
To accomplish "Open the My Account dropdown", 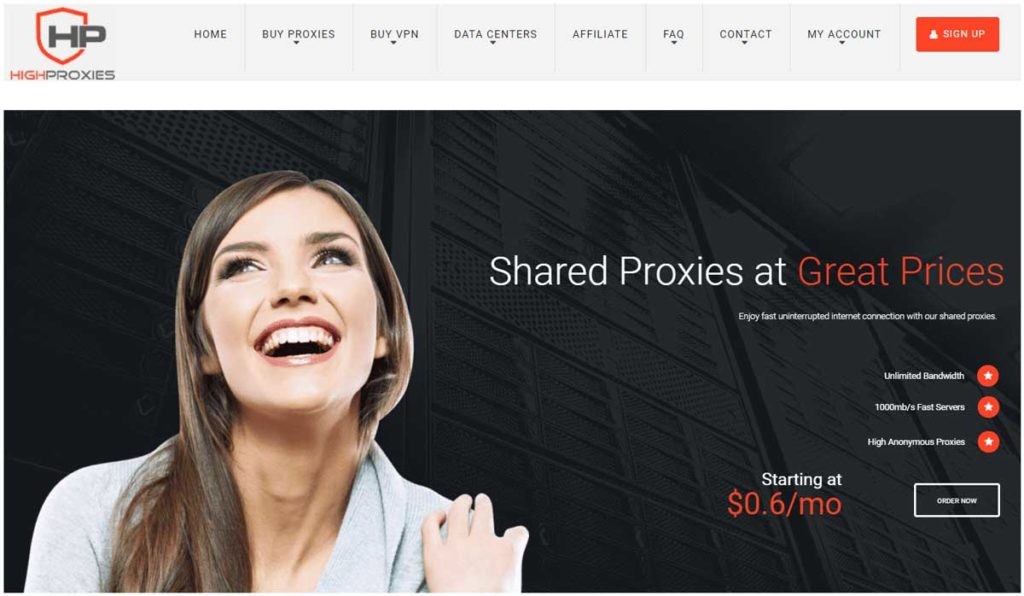I will (x=842, y=43).
